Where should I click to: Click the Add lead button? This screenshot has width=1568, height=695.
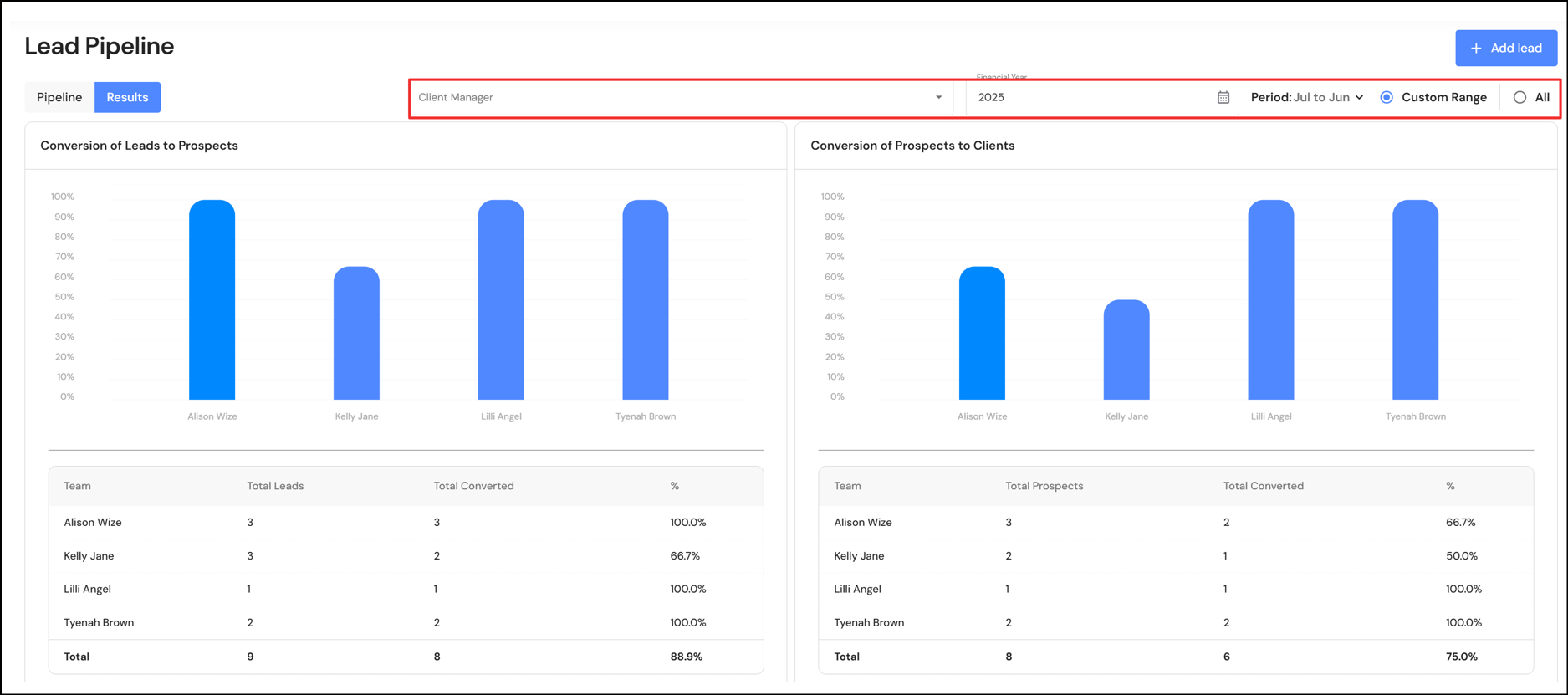[1505, 49]
